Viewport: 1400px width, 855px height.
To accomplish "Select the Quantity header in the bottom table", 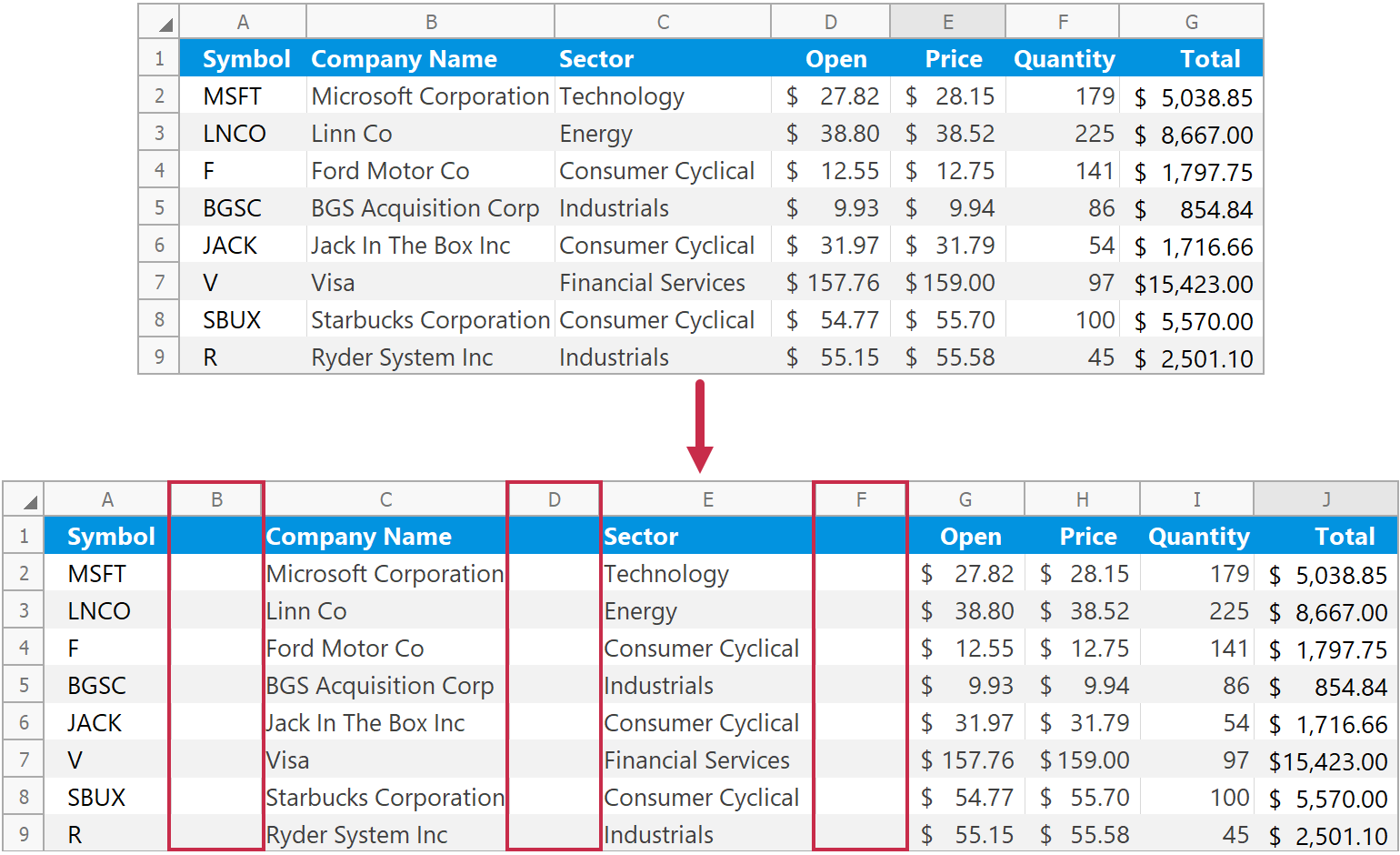I will [1198, 536].
